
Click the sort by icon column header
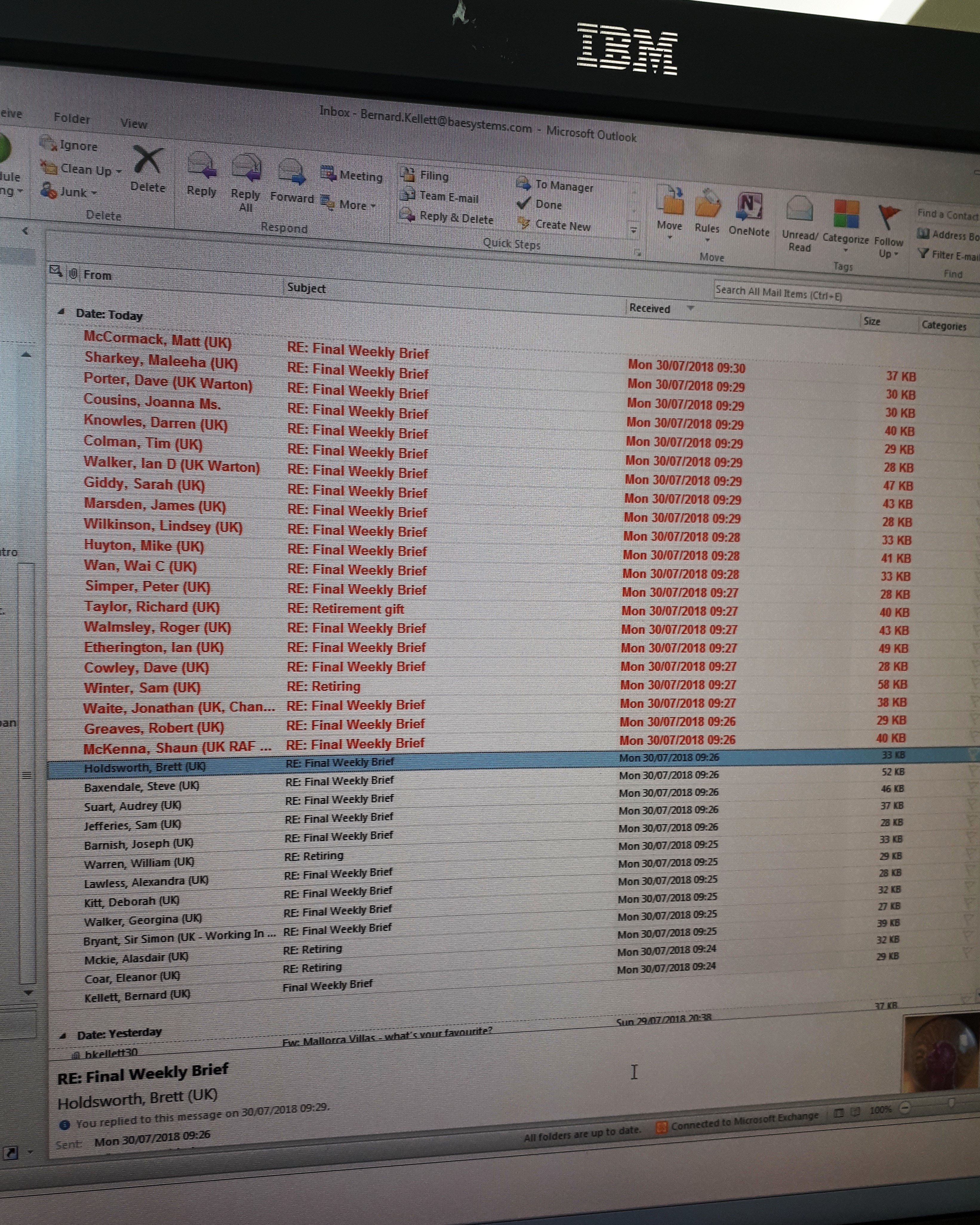tap(55, 271)
